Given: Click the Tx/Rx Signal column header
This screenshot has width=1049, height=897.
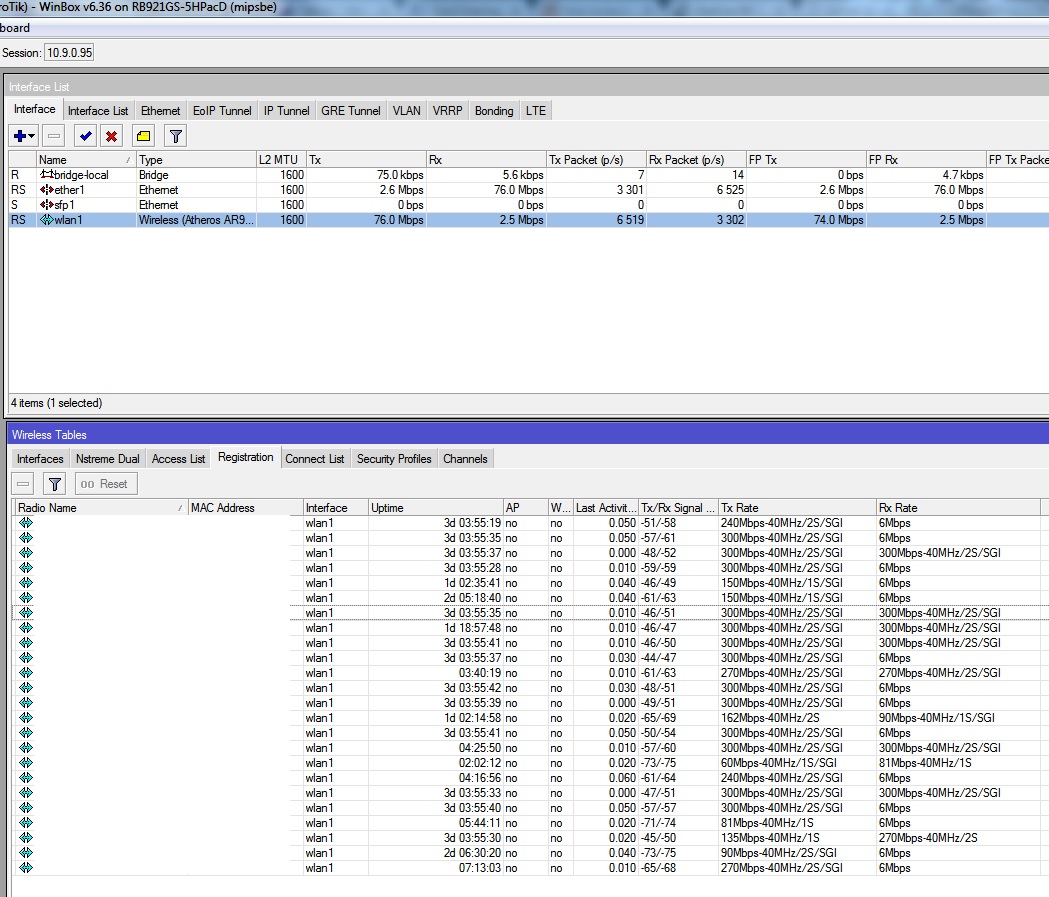Looking at the screenshot, I should click(x=678, y=508).
